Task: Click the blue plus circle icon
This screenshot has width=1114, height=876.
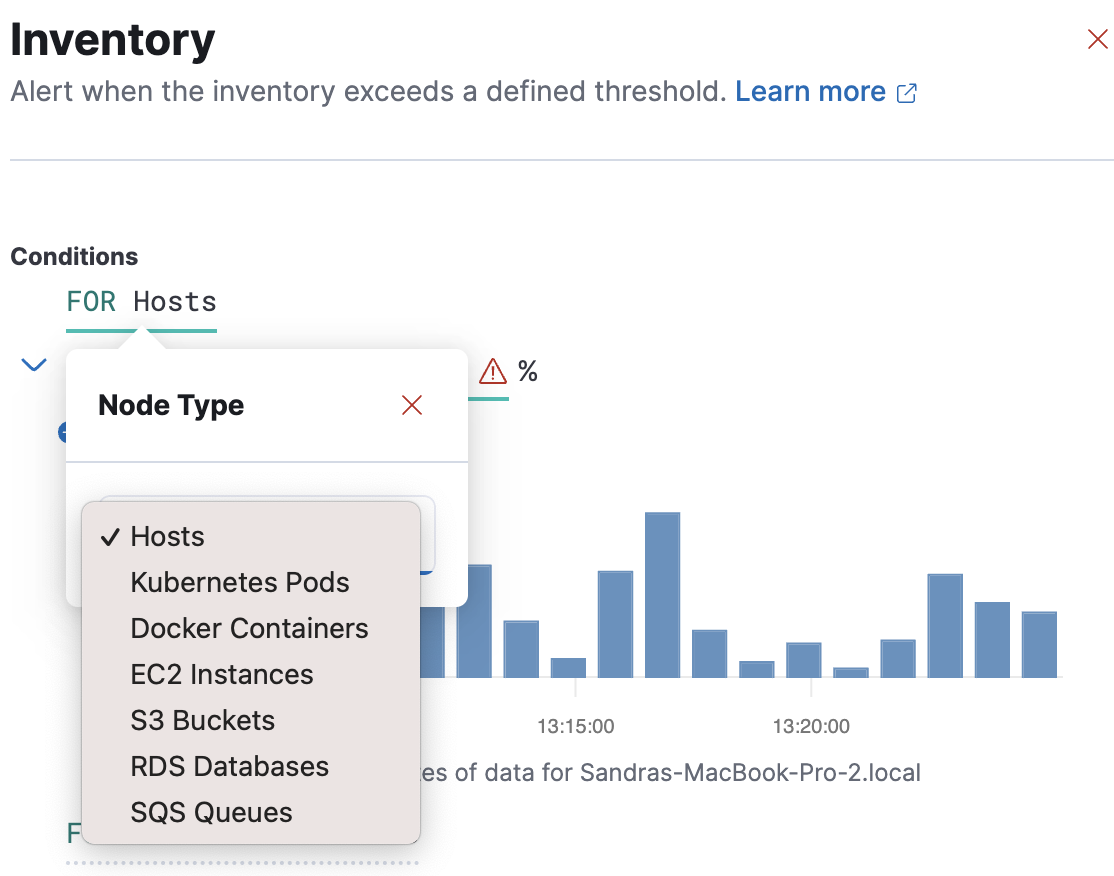Action: [63, 431]
